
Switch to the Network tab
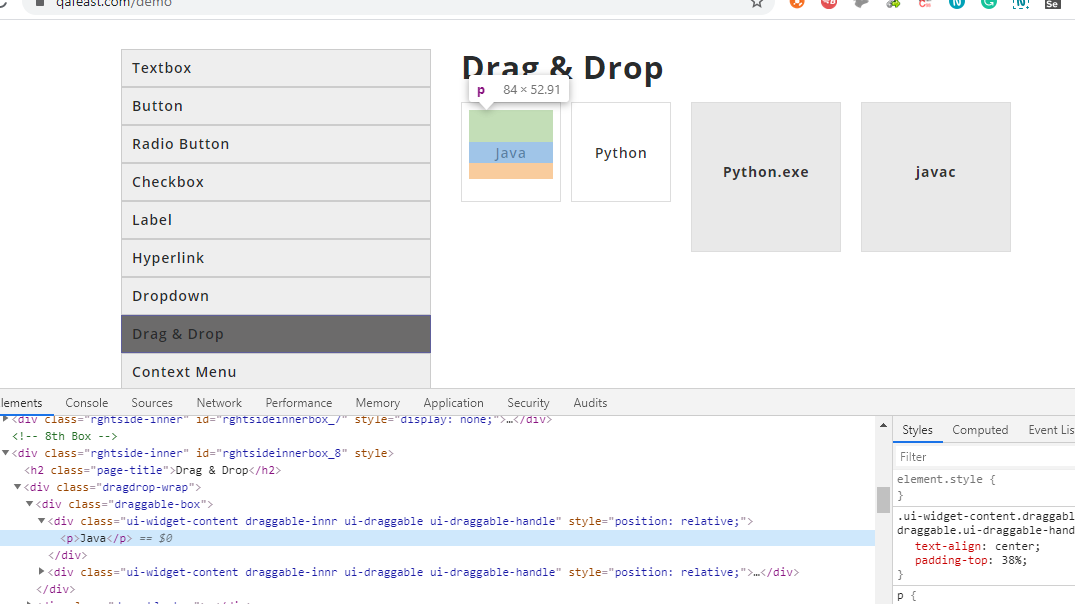coord(219,403)
